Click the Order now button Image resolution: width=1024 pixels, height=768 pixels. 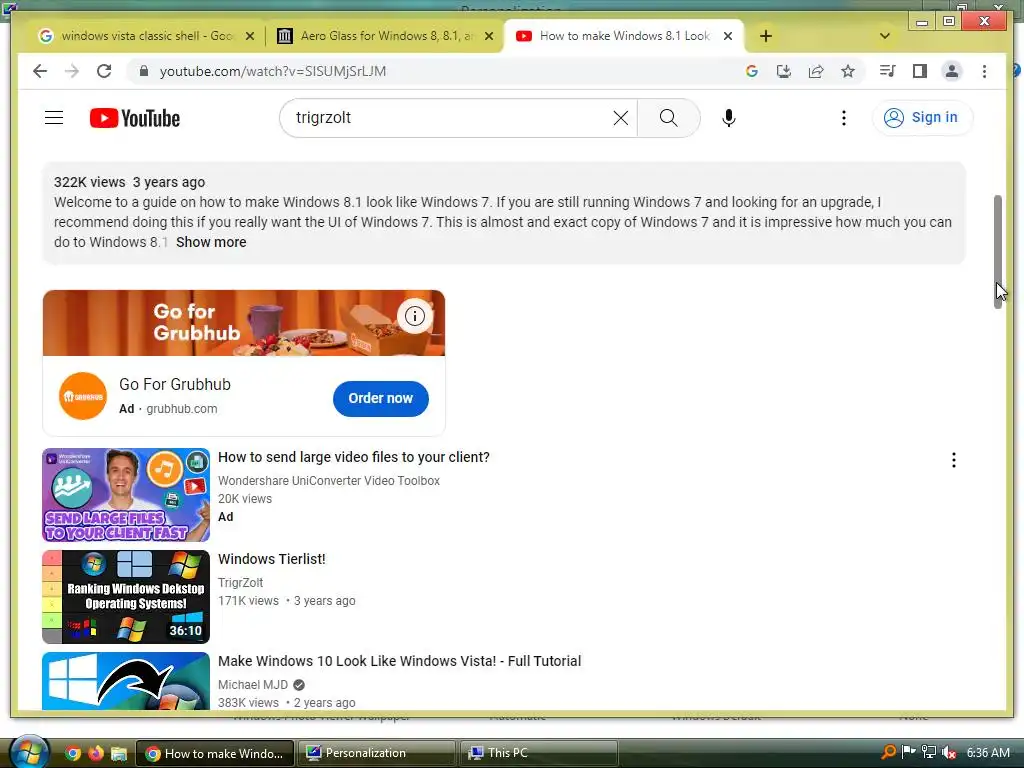tap(381, 398)
